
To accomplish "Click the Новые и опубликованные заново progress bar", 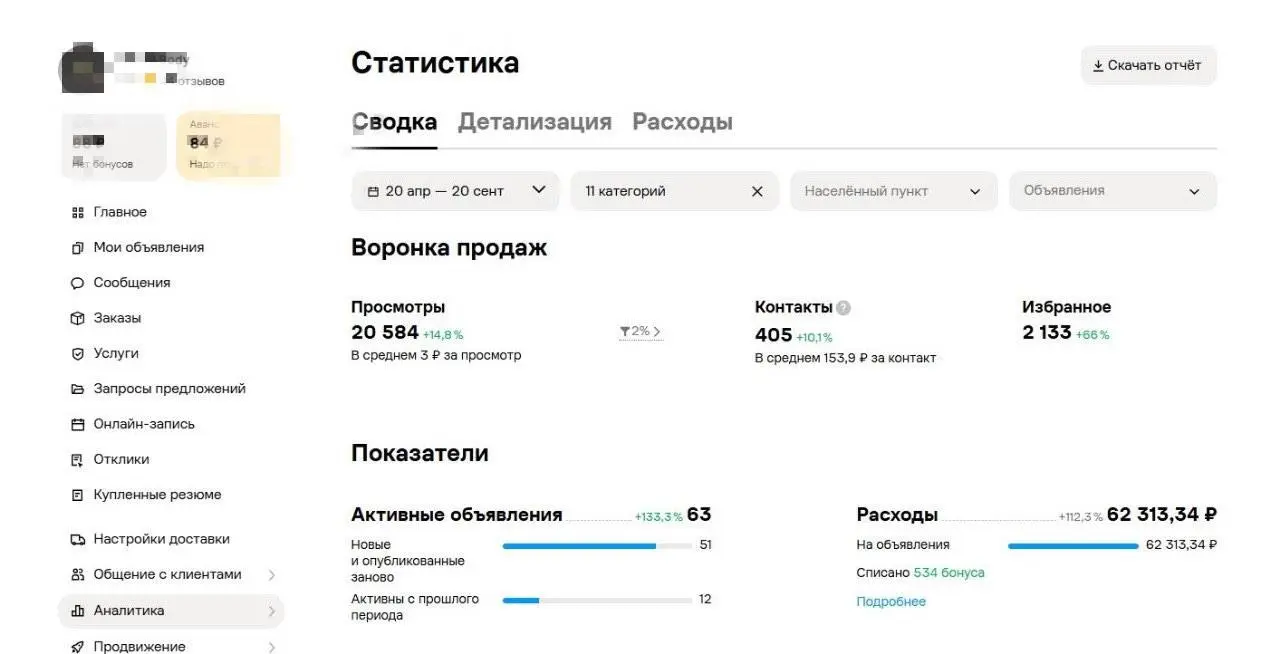I will pos(597,546).
